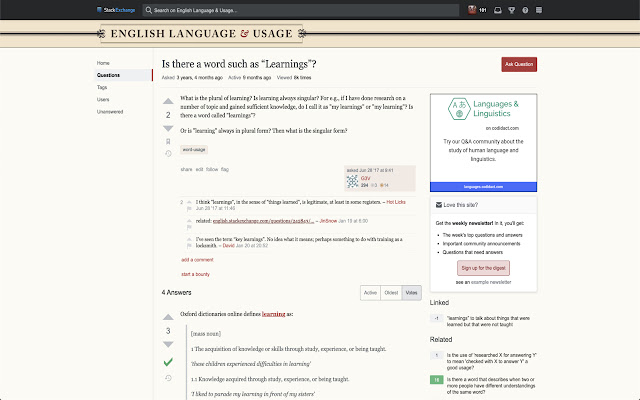Image resolution: width=640 pixels, height=400 pixels.
Task: Upvote David's 'key learnings' comment
Action: click(x=189, y=239)
